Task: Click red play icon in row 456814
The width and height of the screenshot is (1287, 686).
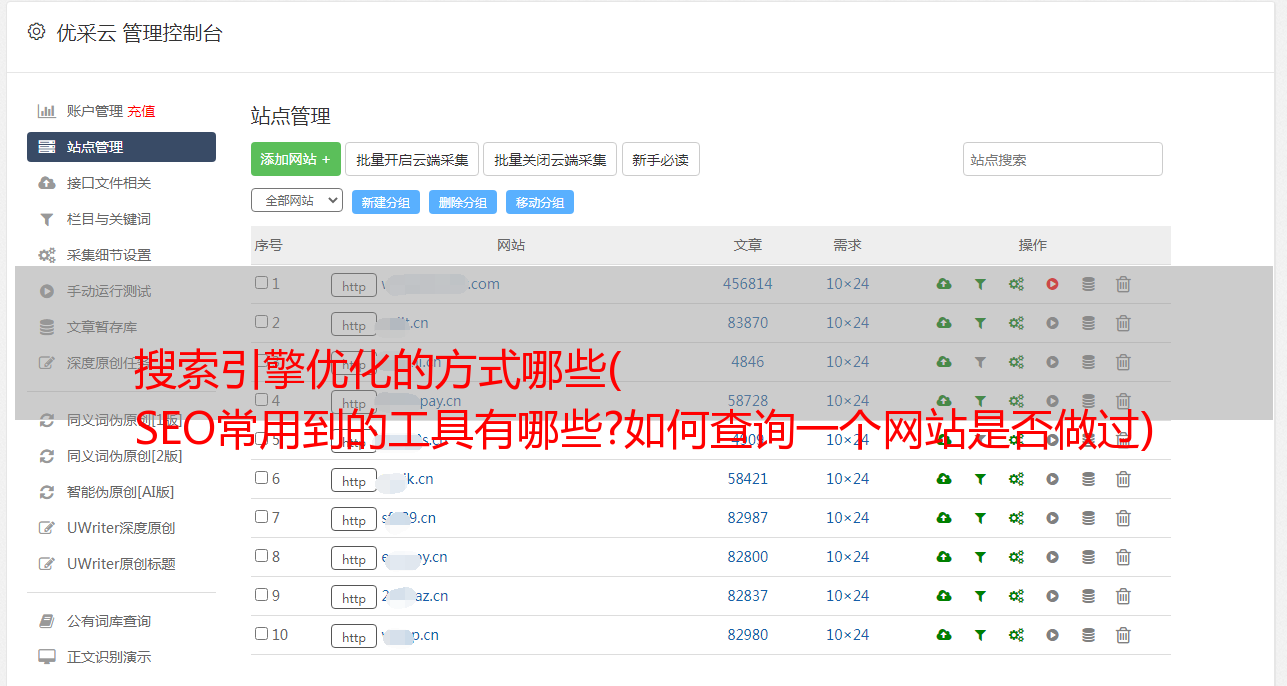Action: pyautogui.click(x=1052, y=284)
